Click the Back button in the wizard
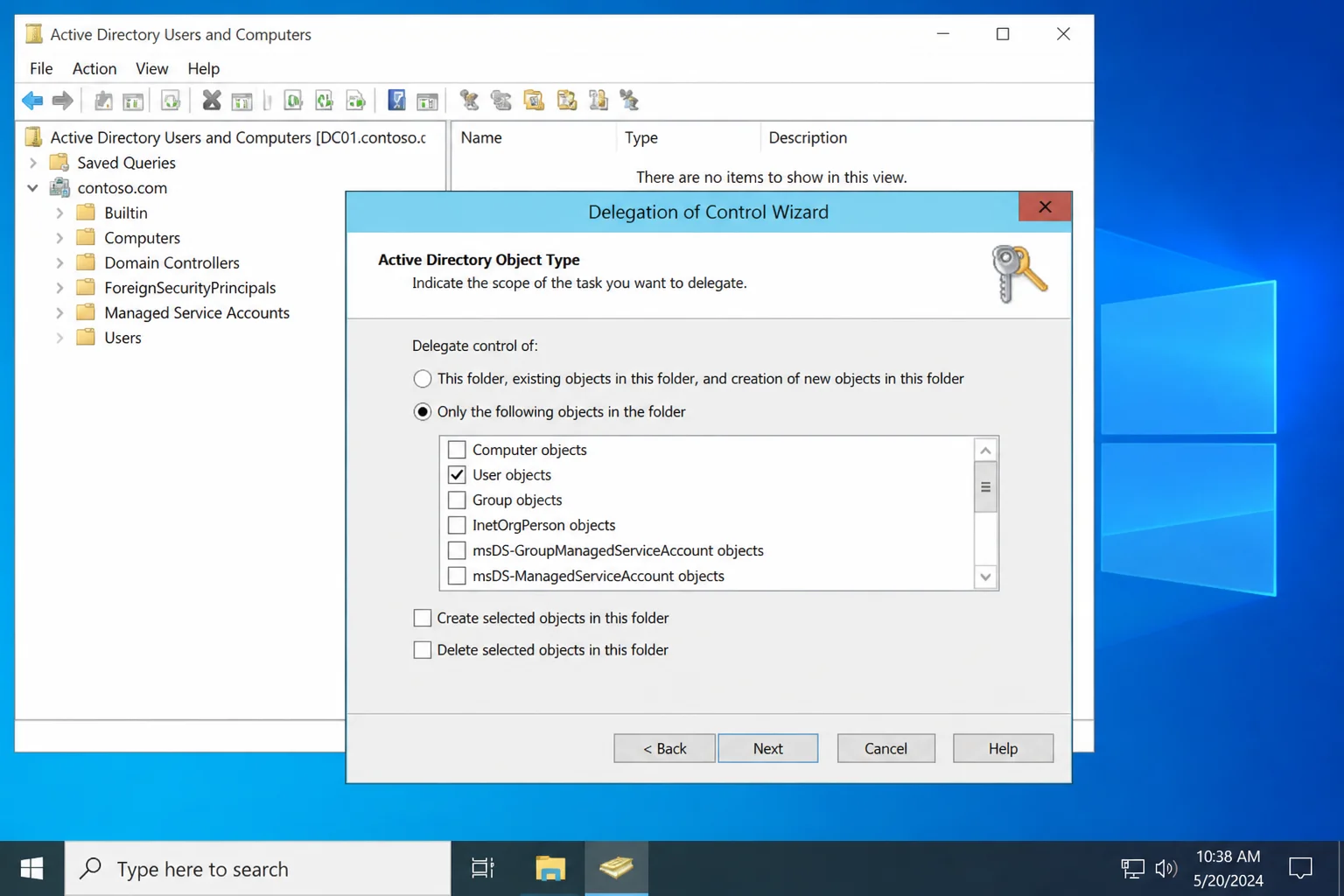Screen dimensions: 1344x896 pyautogui.click(x=664, y=748)
